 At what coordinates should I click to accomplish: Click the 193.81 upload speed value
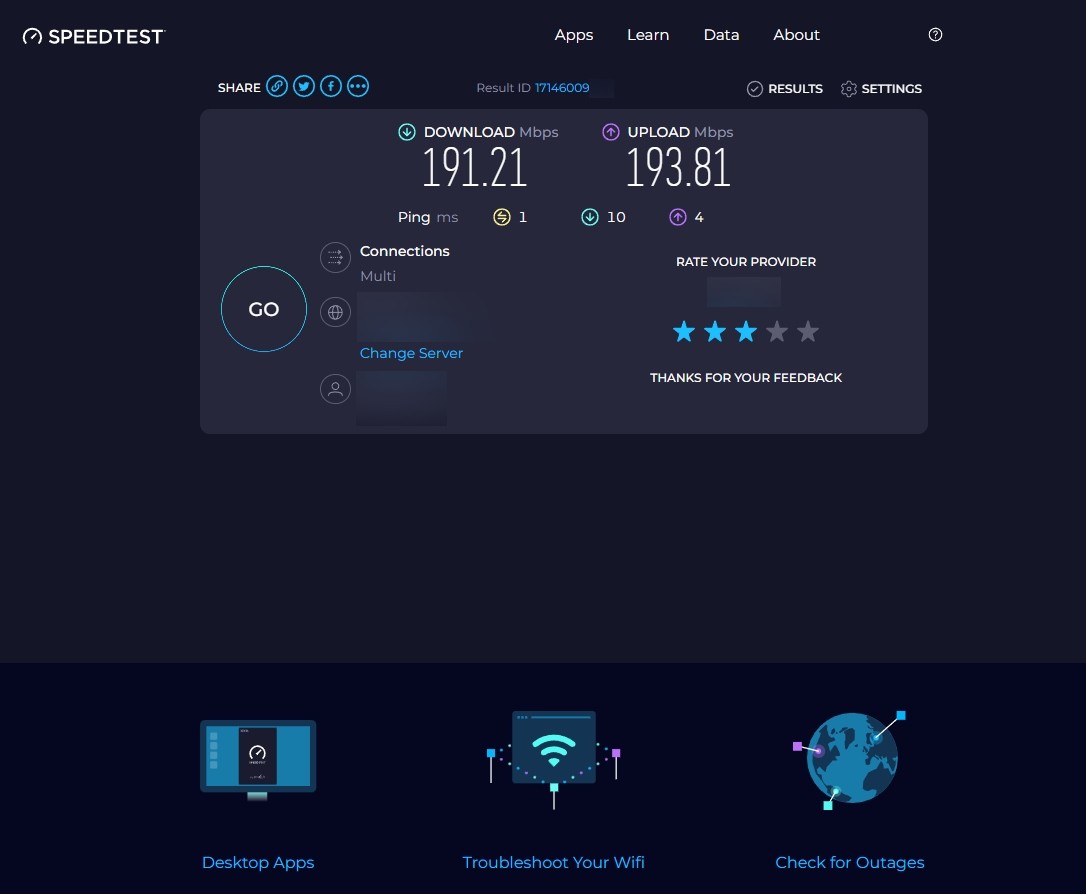678,168
